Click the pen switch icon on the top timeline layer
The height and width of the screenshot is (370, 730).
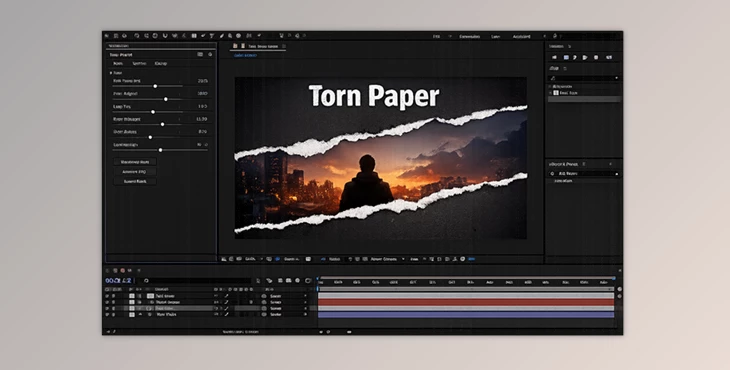tap(227, 296)
